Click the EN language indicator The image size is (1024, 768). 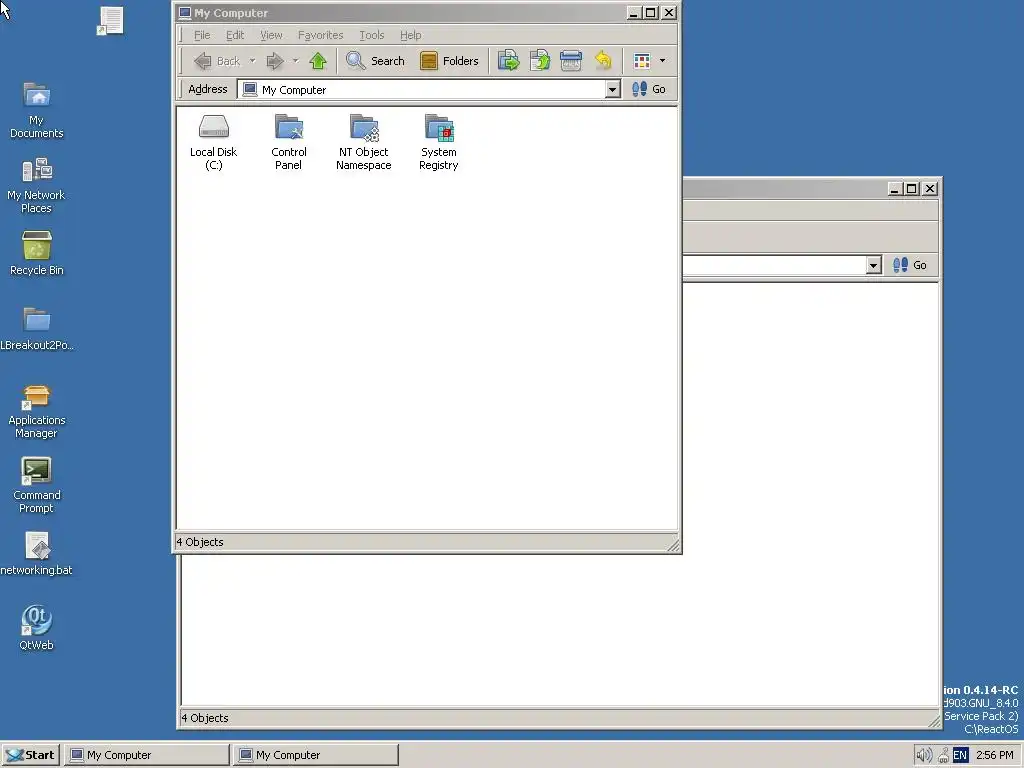pos(960,756)
